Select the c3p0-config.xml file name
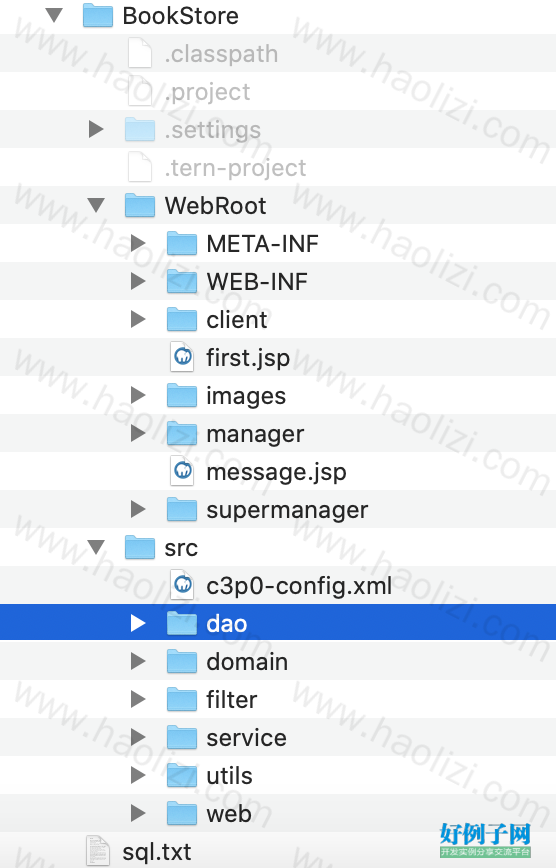The image size is (556, 868). coord(300,586)
